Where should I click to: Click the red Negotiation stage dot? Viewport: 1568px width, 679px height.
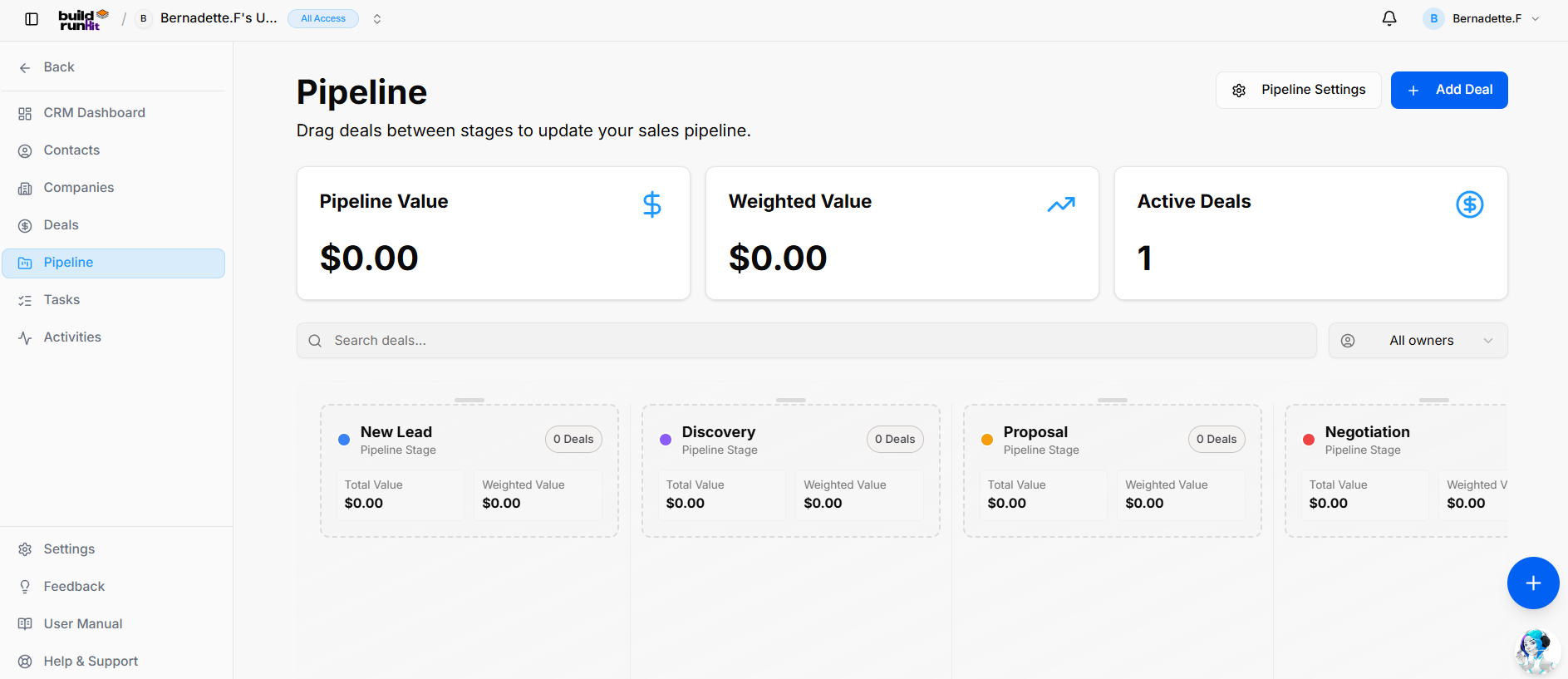click(1309, 440)
